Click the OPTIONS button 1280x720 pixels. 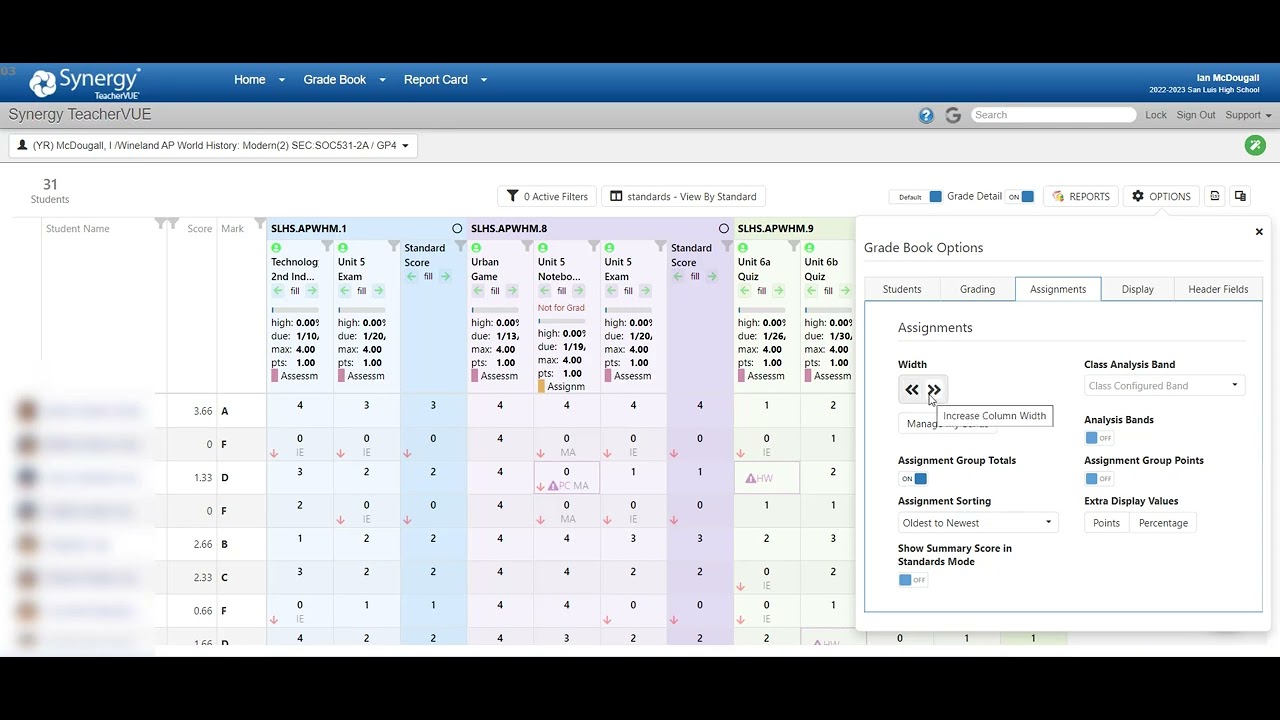1161,196
